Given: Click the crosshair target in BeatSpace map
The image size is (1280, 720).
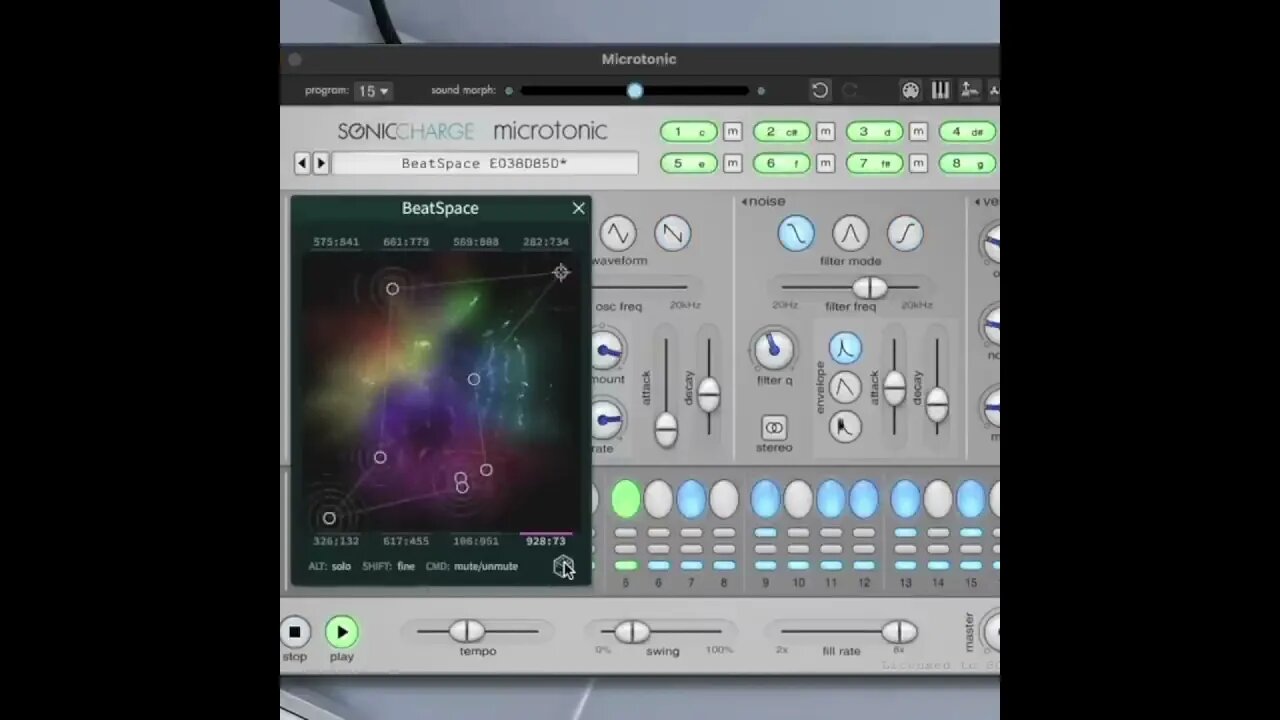Looking at the screenshot, I should (x=561, y=272).
